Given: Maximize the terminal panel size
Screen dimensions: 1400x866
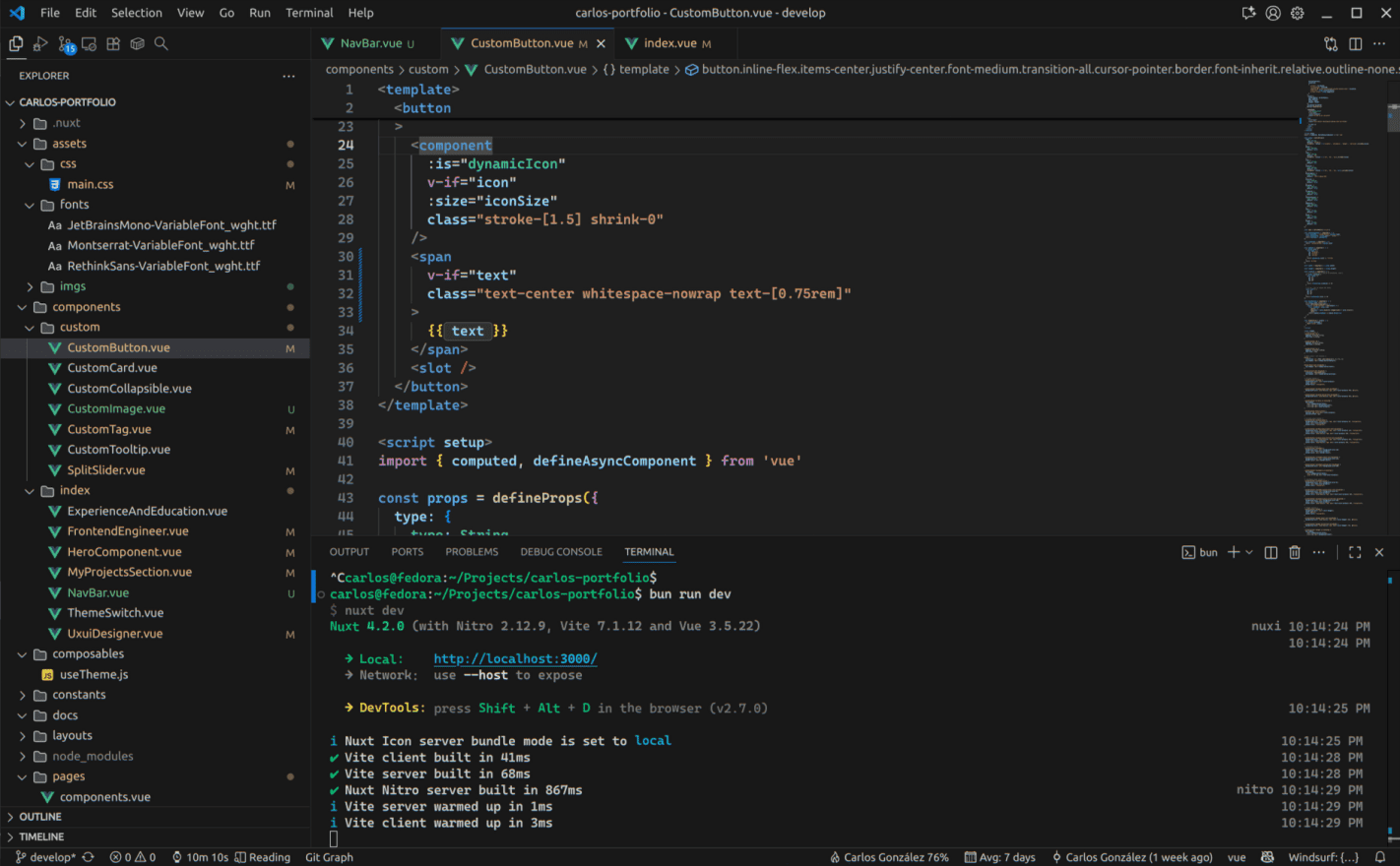Looking at the screenshot, I should [1355, 553].
